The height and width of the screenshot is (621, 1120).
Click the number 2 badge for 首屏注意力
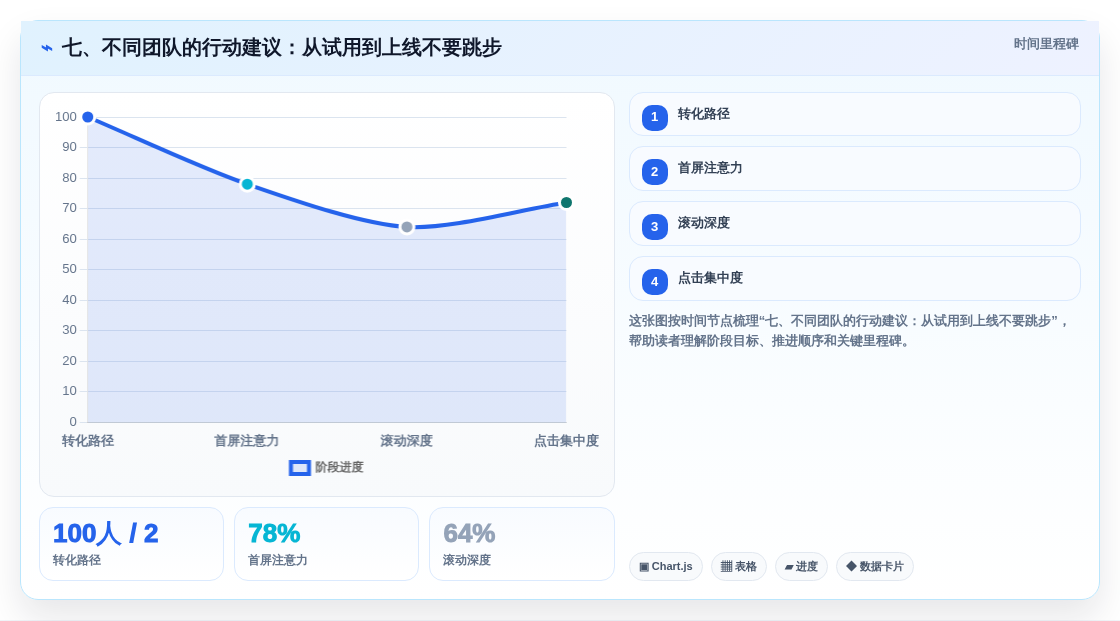pos(654,172)
